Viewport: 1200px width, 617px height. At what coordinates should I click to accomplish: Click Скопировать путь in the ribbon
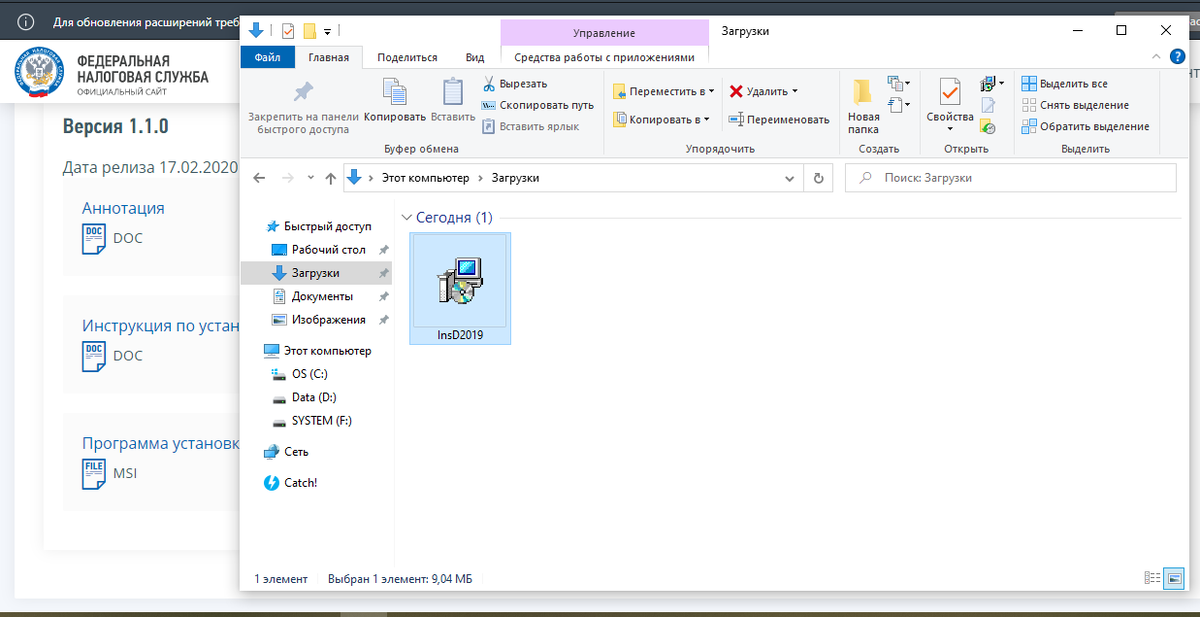(538, 105)
